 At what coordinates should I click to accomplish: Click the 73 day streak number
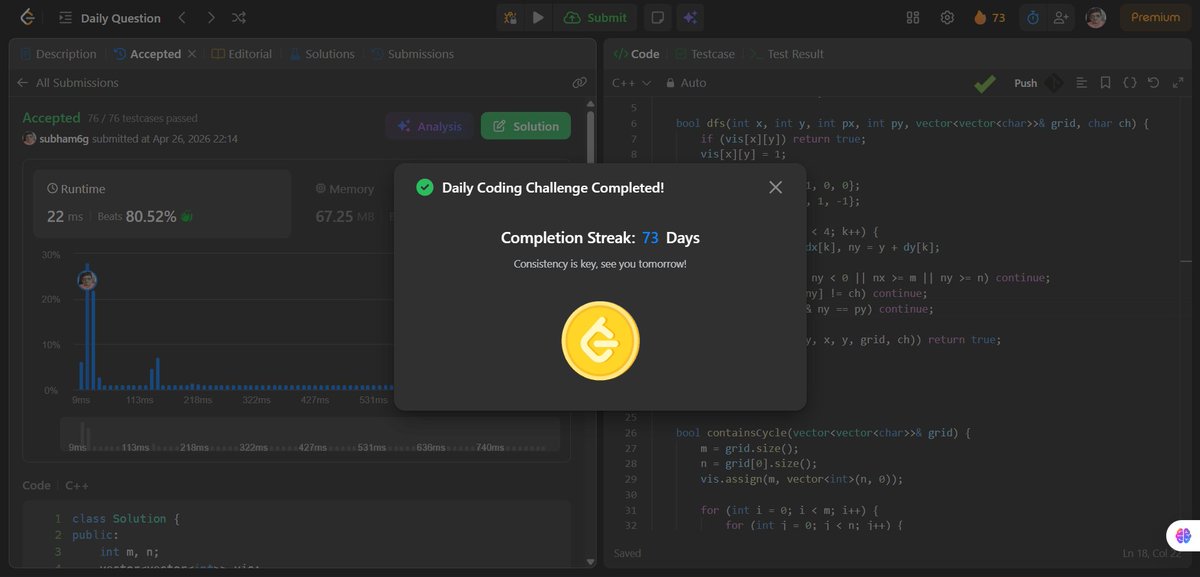[650, 238]
